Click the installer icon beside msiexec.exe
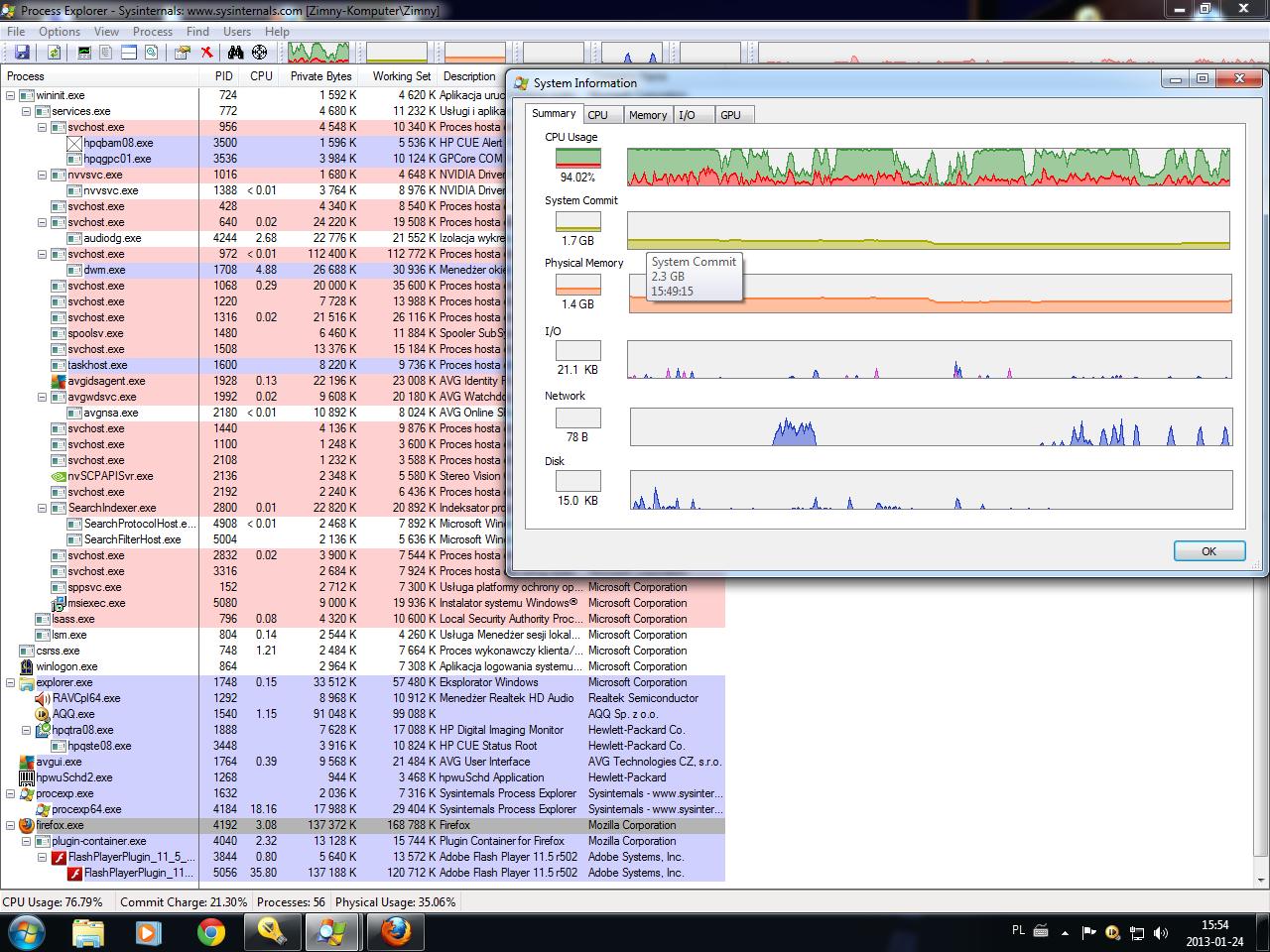 tap(60, 603)
